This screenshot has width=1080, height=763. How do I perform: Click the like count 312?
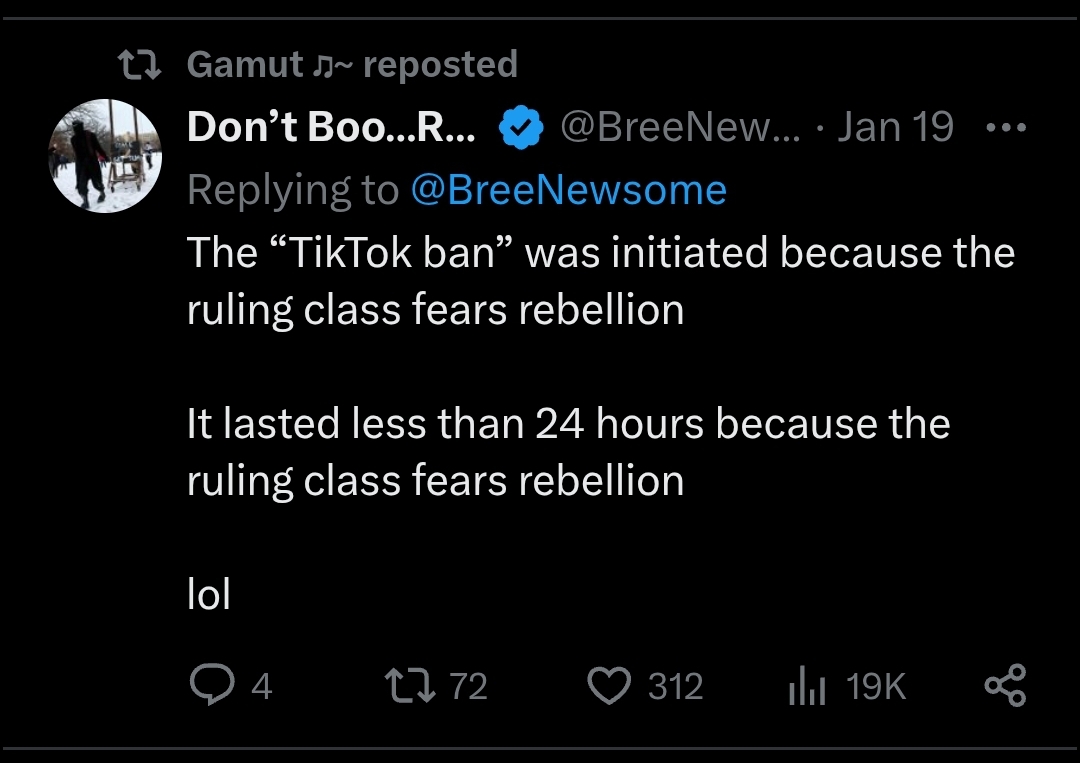(675, 687)
